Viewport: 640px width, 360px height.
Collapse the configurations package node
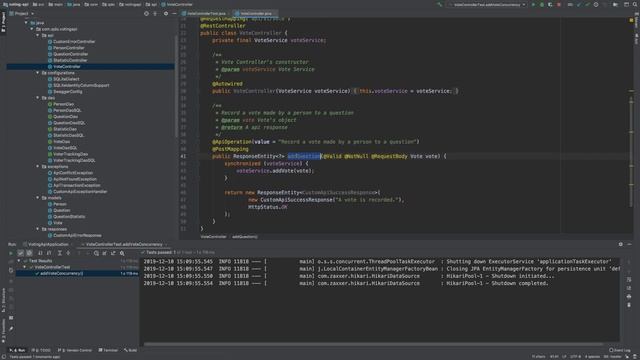pos(38,73)
